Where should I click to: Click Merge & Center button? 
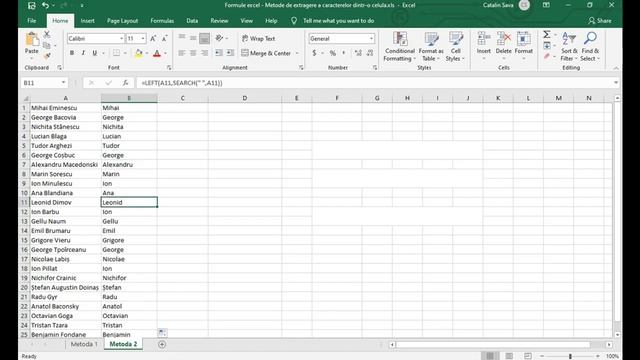pos(266,53)
